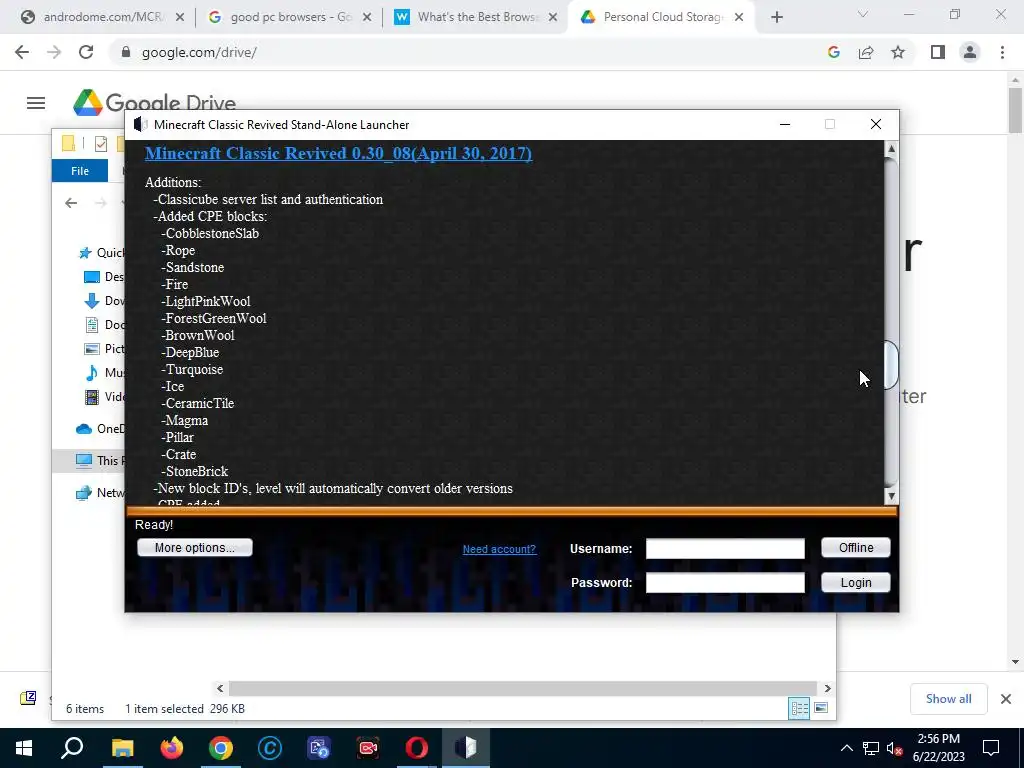This screenshot has height=768, width=1024.
Task: Close the good pc browsers tab
Action: (x=367, y=17)
